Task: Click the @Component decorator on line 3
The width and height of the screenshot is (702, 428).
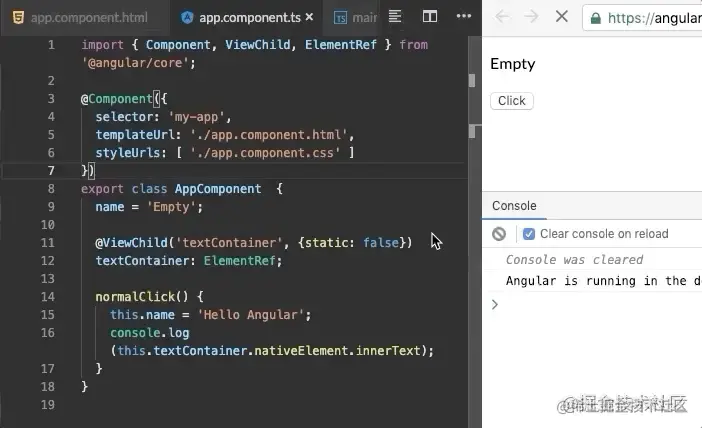Action: coord(116,99)
